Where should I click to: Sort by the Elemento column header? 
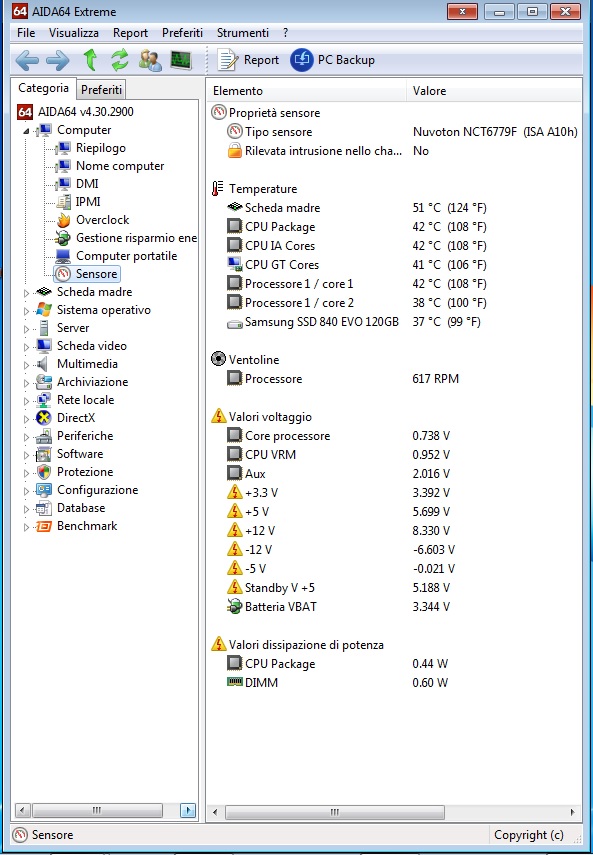point(306,91)
